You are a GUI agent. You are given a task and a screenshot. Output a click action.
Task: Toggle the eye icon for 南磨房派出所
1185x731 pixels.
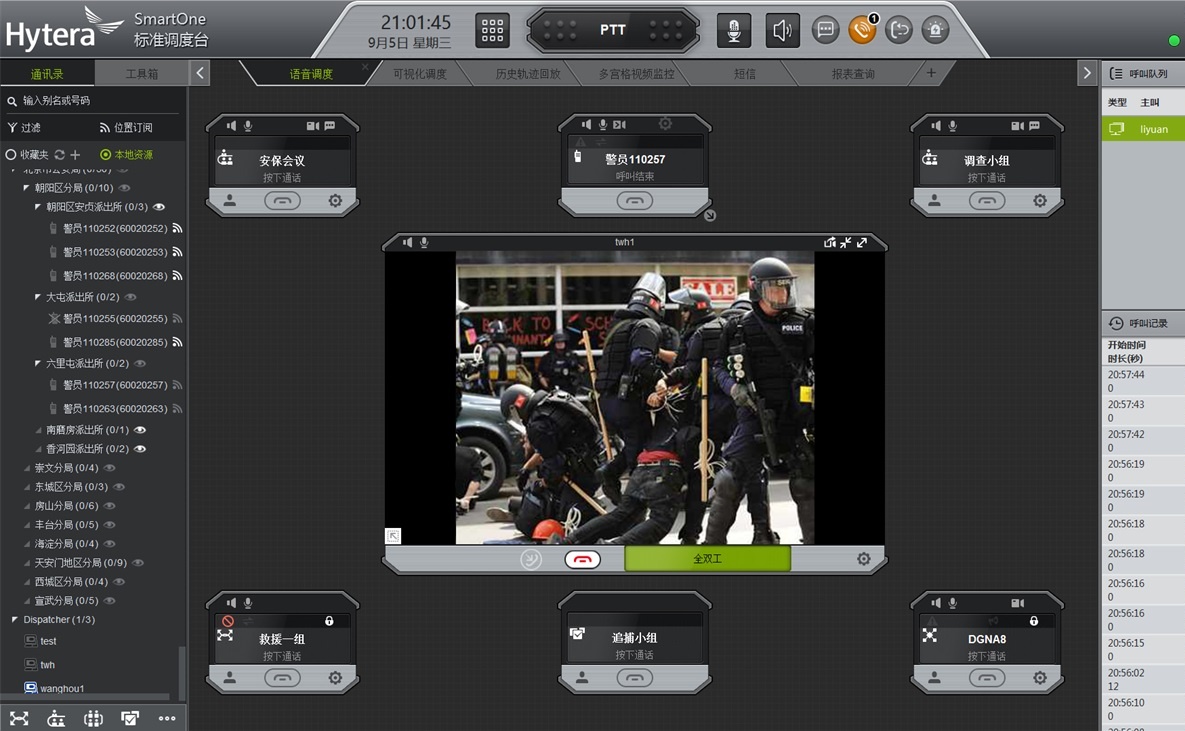coord(140,429)
